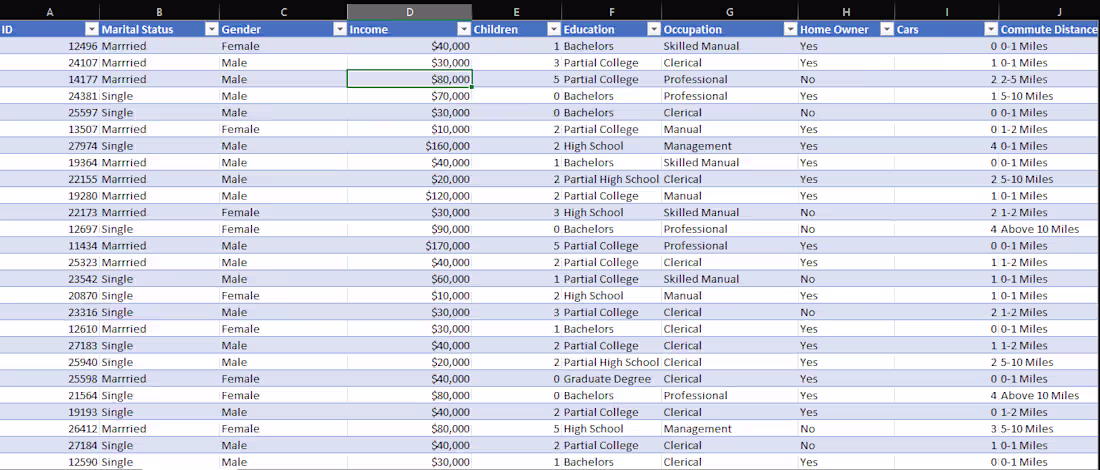
Task: Open the ID column filter dropdown
Action: point(91,29)
